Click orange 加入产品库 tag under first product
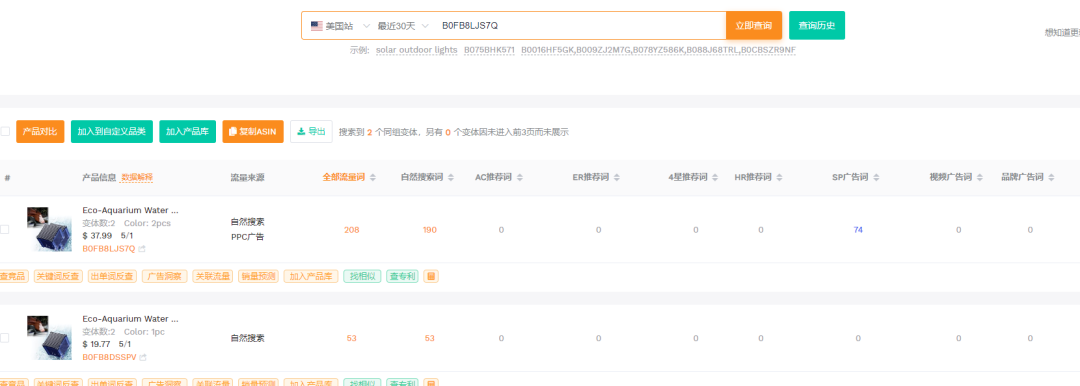 [x=311, y=276]
